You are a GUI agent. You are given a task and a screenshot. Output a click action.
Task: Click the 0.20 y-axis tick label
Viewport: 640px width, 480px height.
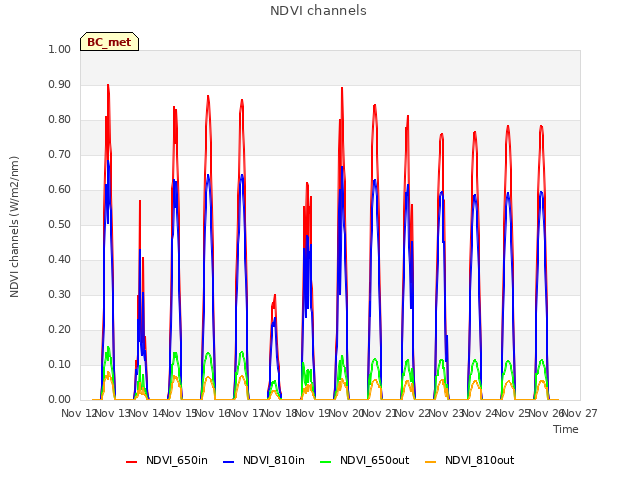tap(60, 329)
